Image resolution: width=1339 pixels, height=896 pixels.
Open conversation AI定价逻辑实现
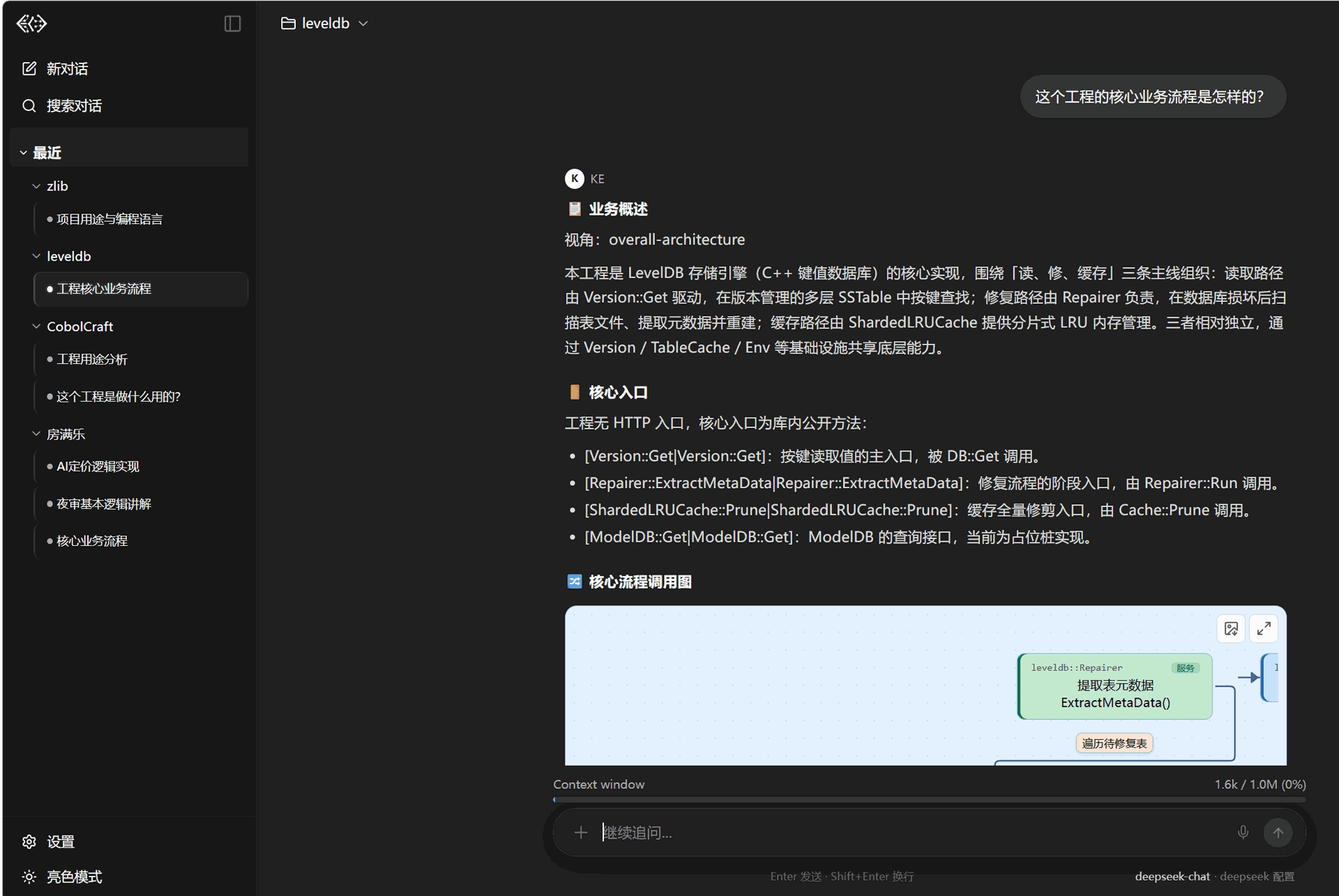(x=141, y=466)
